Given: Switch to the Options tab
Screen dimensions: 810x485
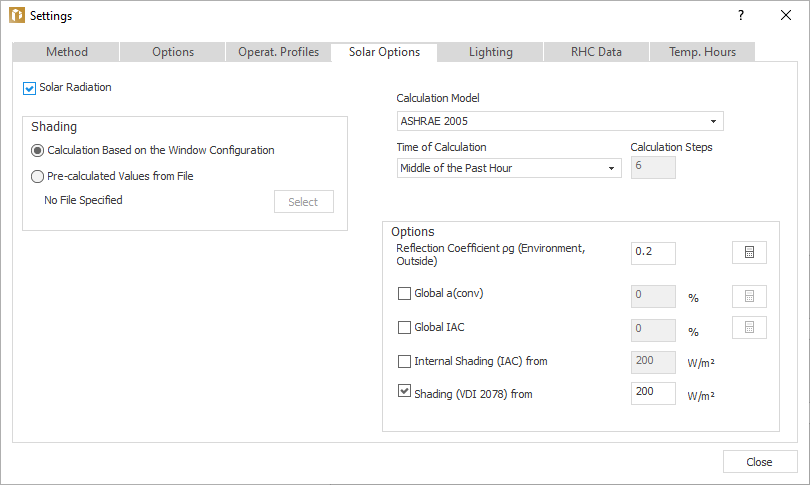Looking at the screenshot, I should click(173, 52).
